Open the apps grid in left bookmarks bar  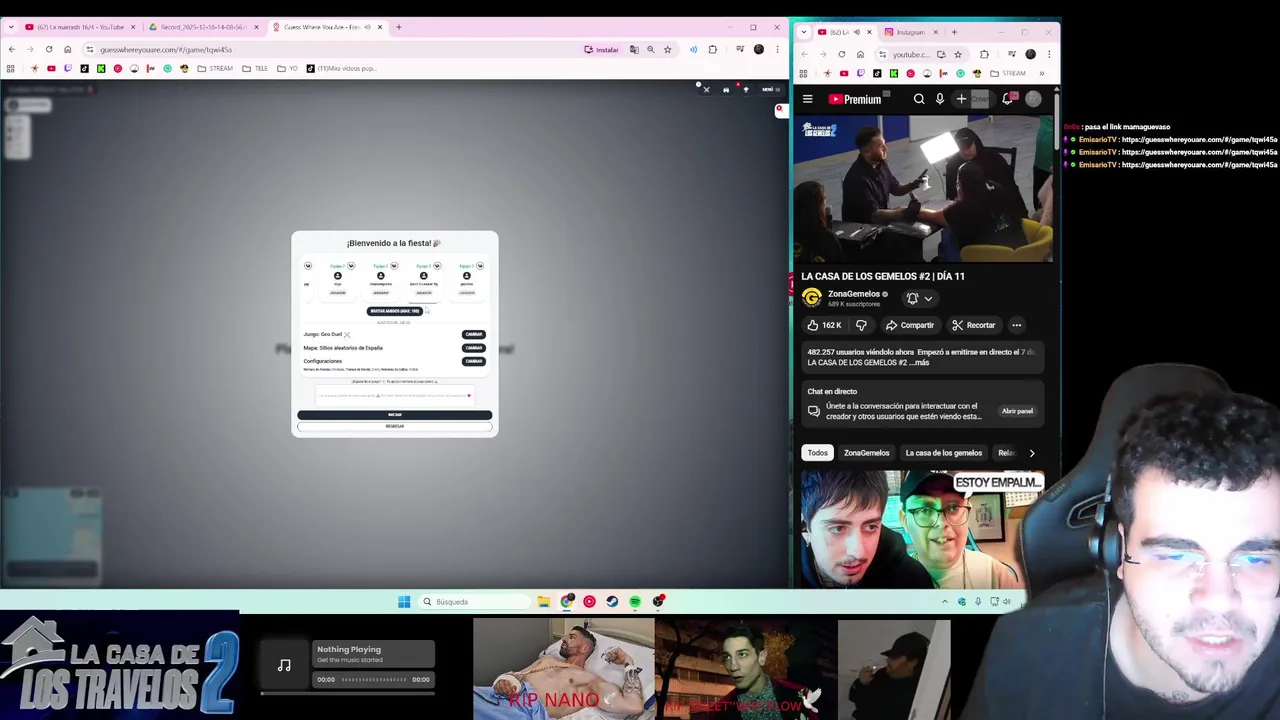[x=11, y=69]
